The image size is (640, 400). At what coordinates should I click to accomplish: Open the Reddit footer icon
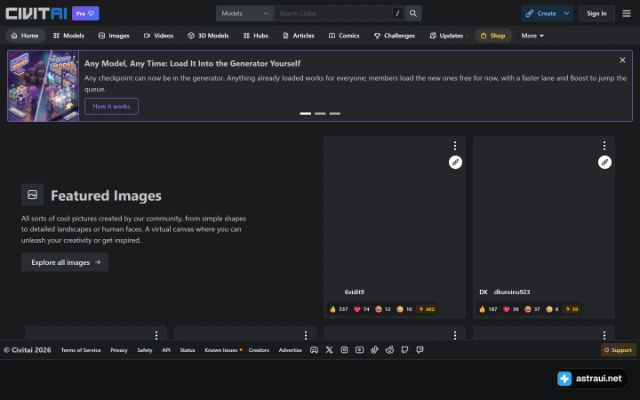(x=389, y=350)
